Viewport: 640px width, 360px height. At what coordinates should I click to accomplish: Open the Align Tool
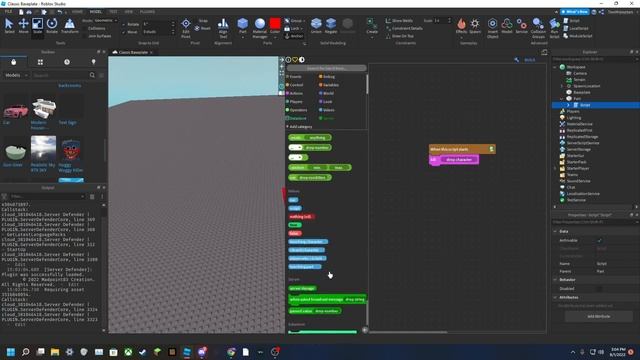pos(223,28)
